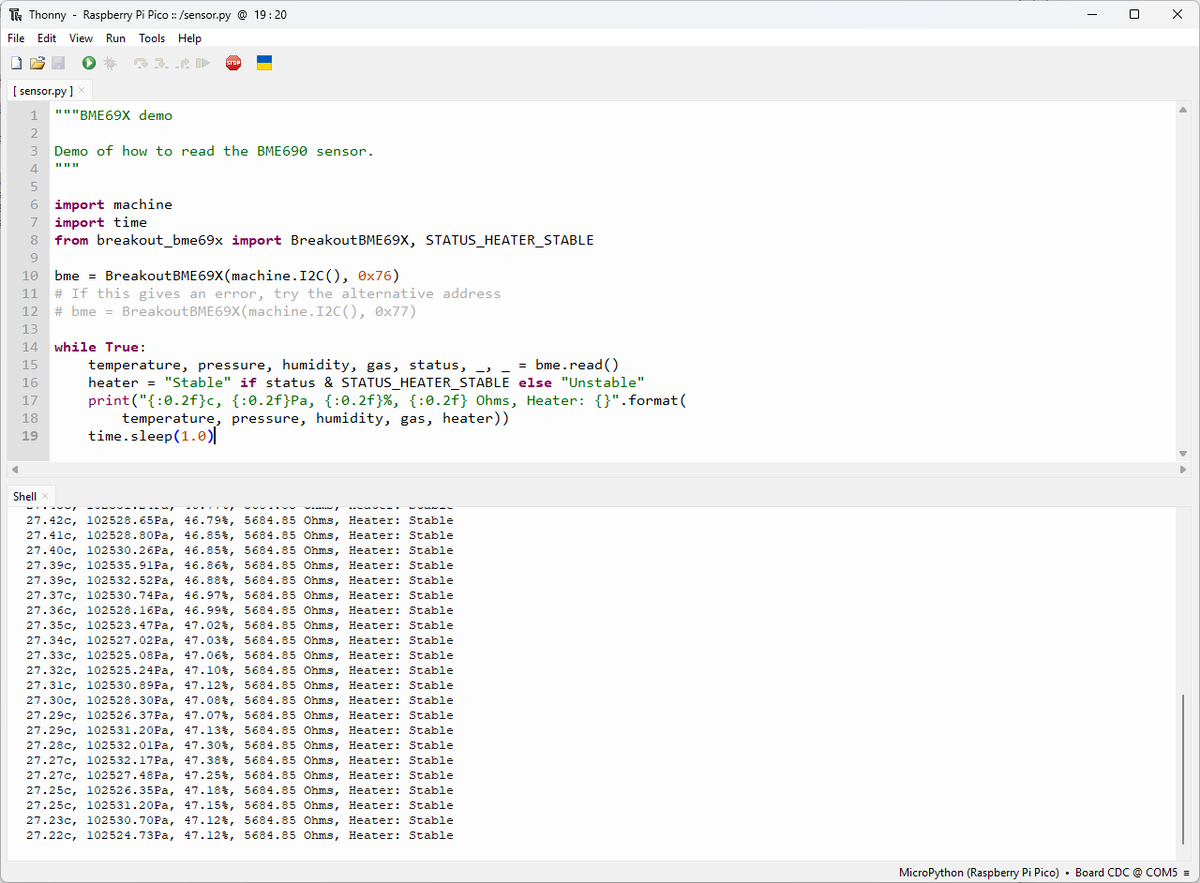Close the sensor.py tab
The height and width of the screenshot is (883, 1200).
(x=82, y=90)
